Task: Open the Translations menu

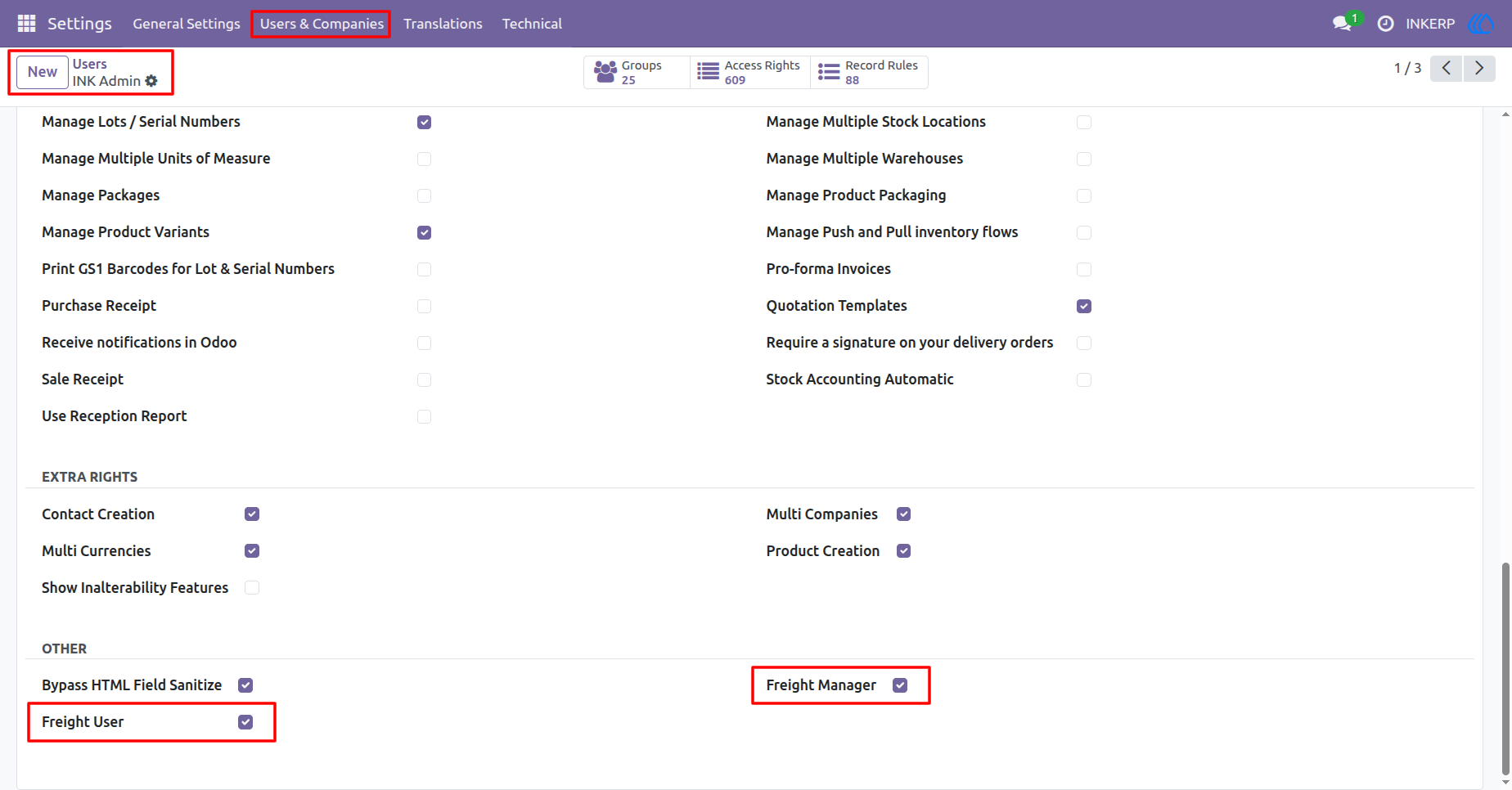Action: coord(443,24)
